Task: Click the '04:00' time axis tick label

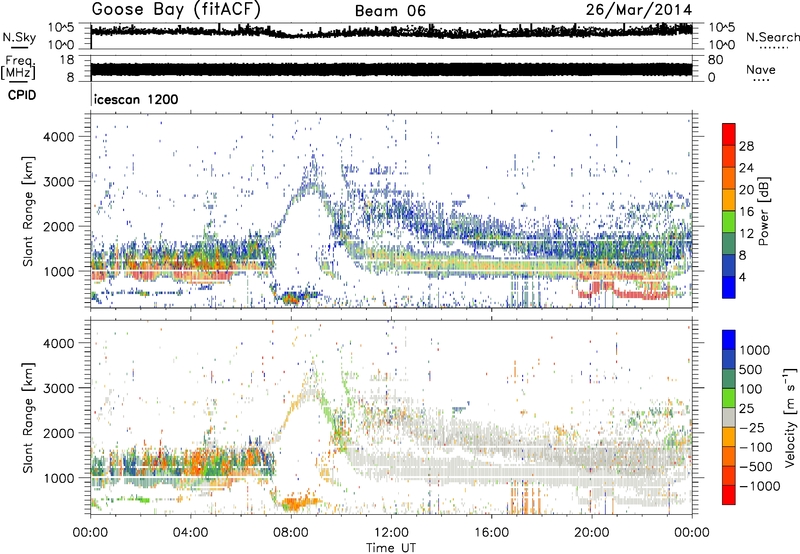Action: tap(191, 533)
